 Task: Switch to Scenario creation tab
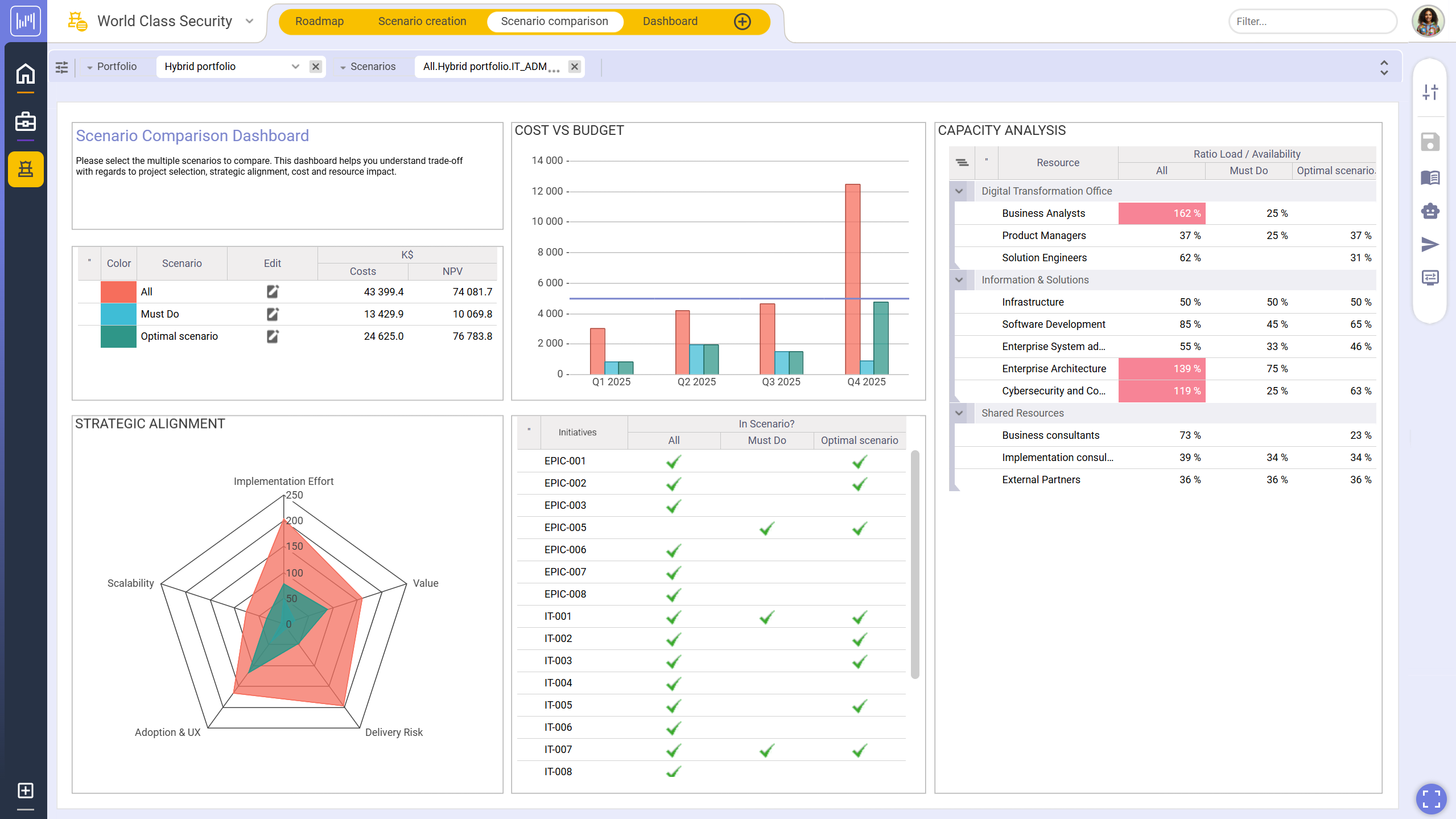(422, 22)
